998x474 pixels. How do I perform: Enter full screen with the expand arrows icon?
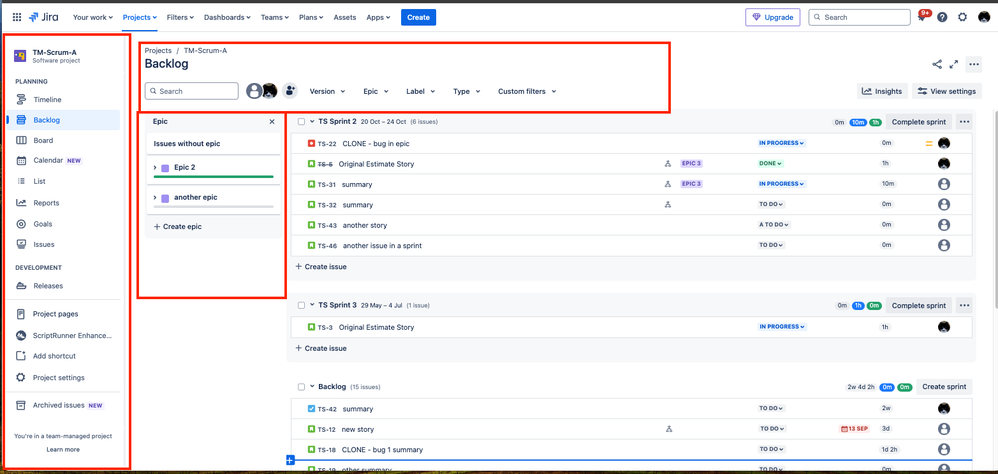(953, 64)
